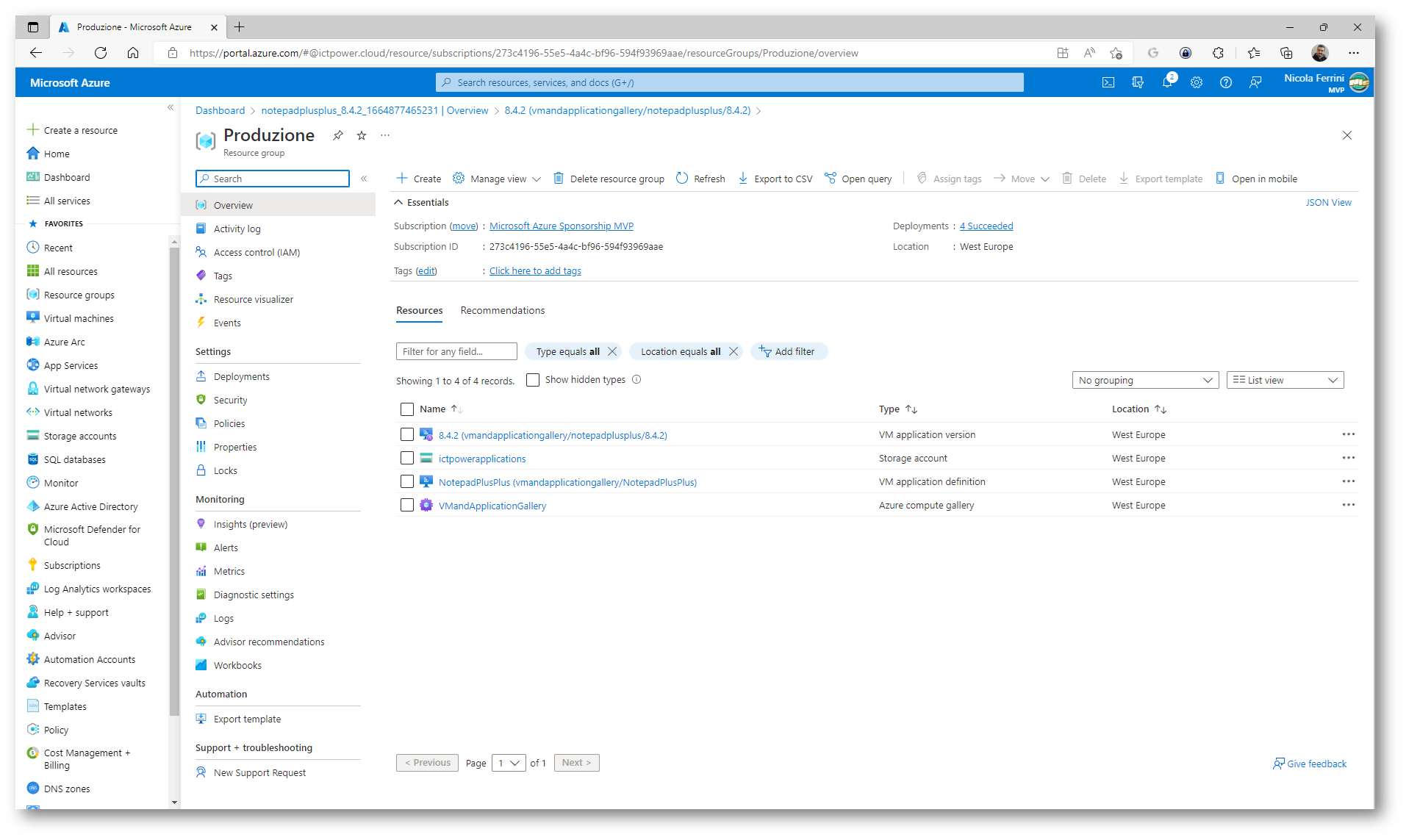This screenshot has width=1406, height=840.
Task: Open browser Extensions puzzle icon
Action: (1218, 53)
